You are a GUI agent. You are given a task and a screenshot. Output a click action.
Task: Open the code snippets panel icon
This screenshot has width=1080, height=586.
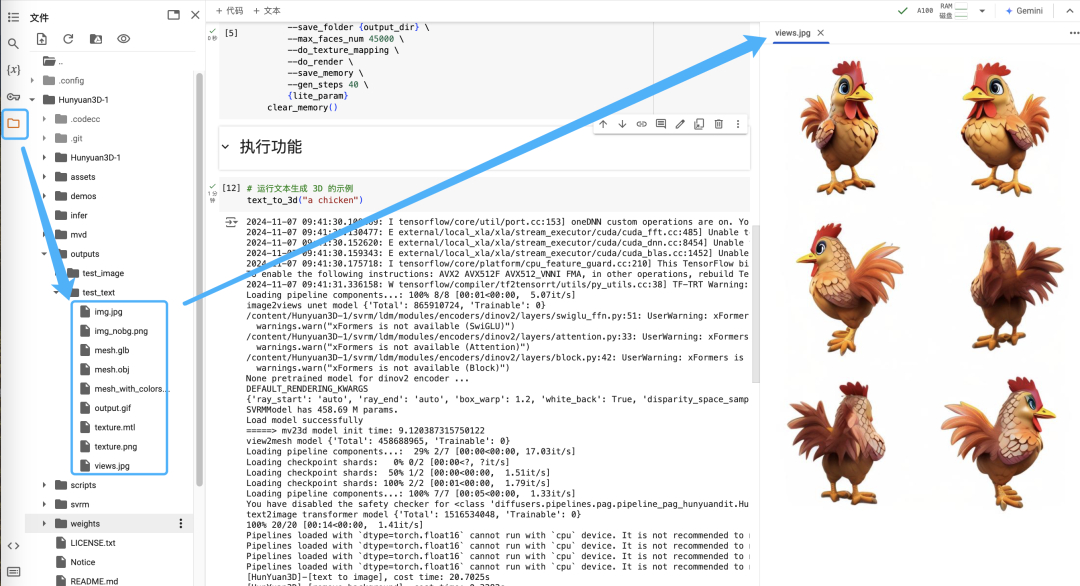point(13,545)
